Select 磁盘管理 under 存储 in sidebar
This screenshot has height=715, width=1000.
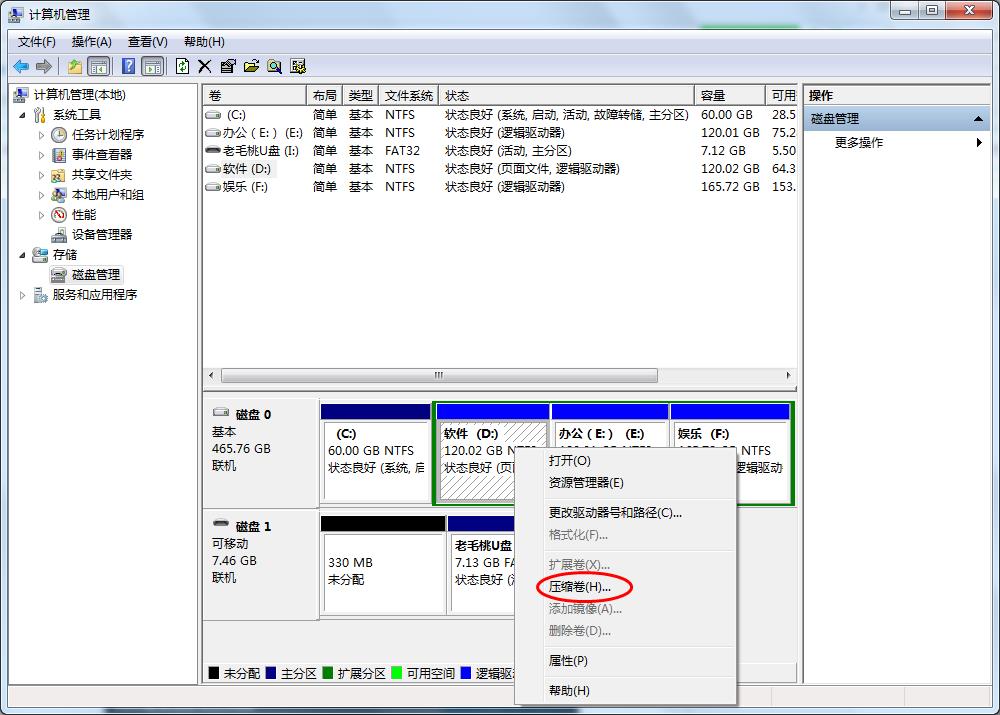[98, 275]
